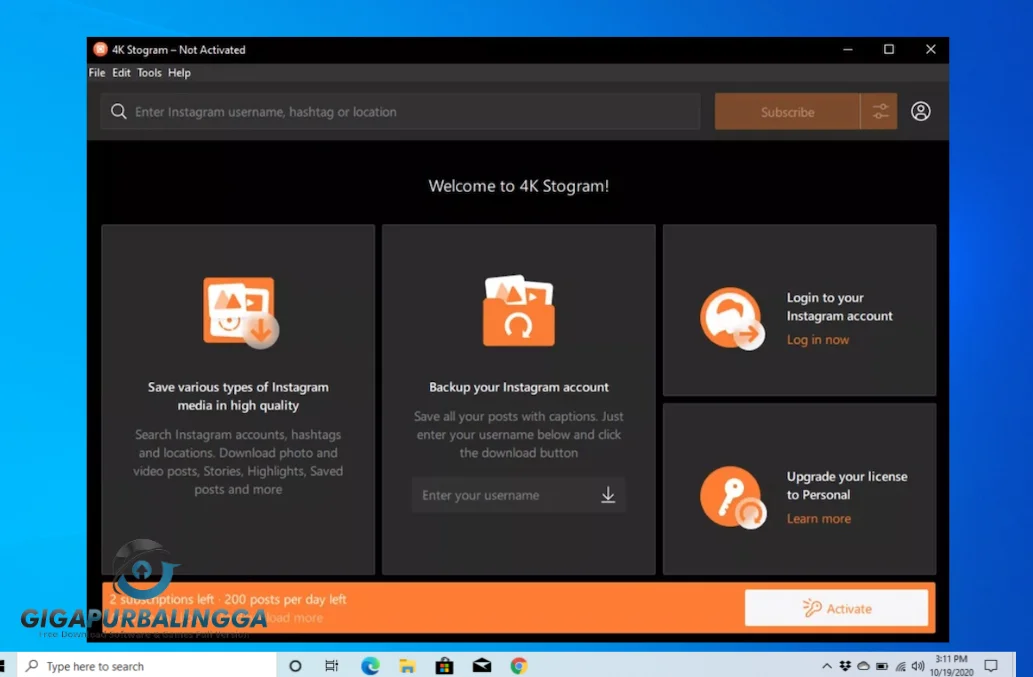This screenshot has height=677, width=1033.
Task: Open File Explorer from taskbar
Action: pyautogui.click(x=407, y=666)
